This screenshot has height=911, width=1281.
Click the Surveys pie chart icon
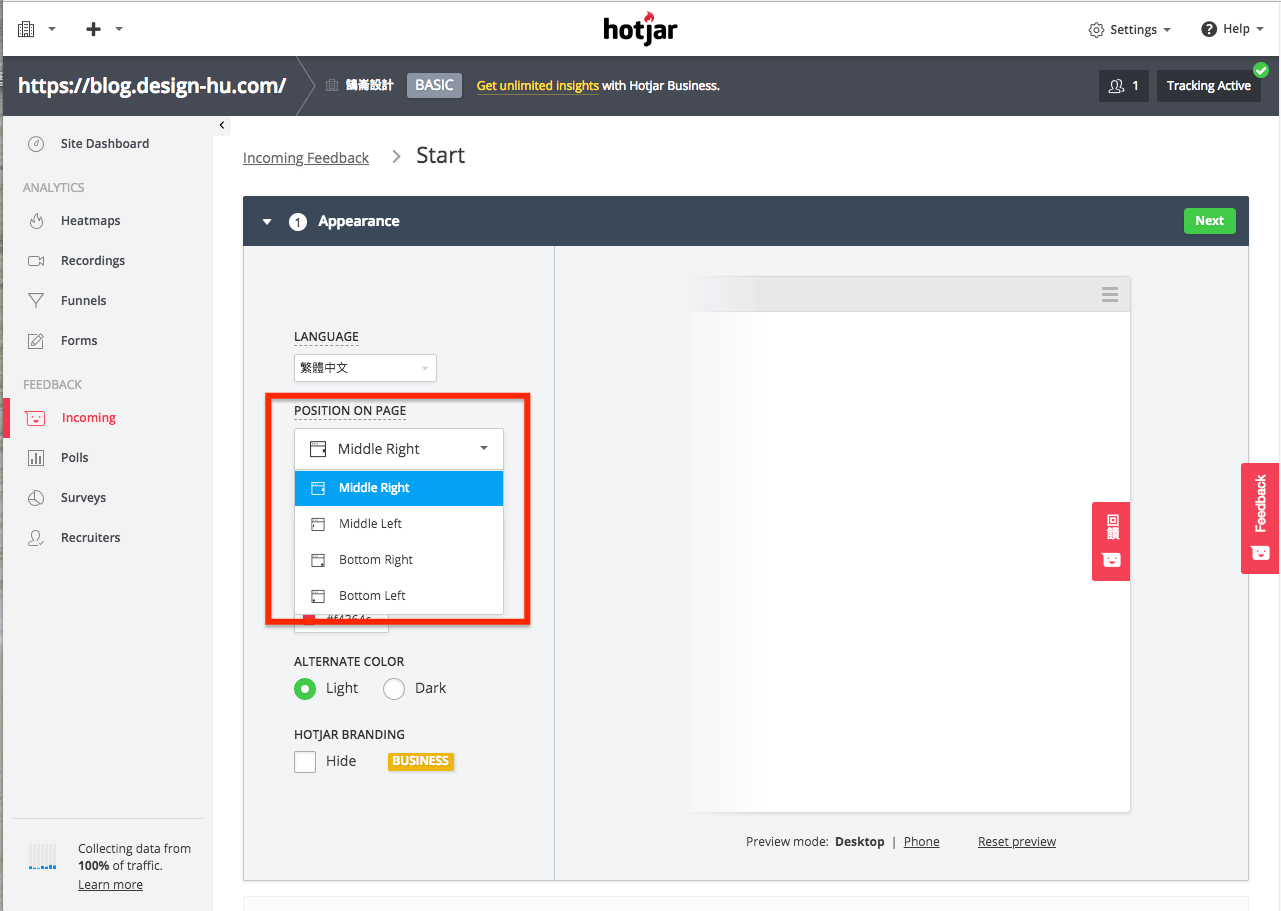(x=36, y=498)
